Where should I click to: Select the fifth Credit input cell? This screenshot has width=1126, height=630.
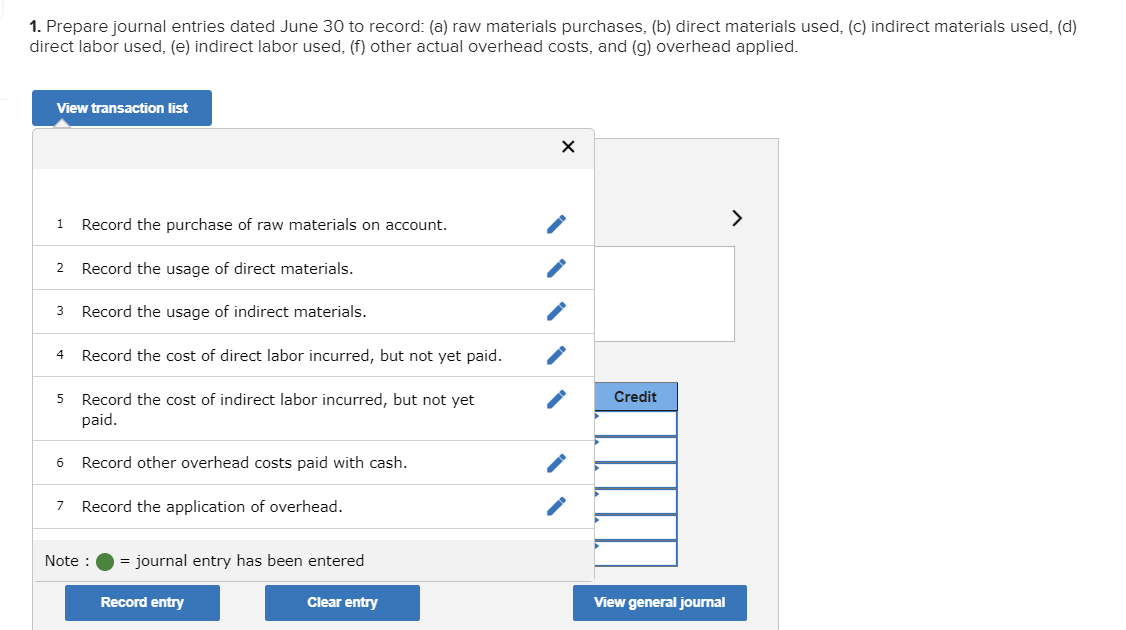coord(636,527)
